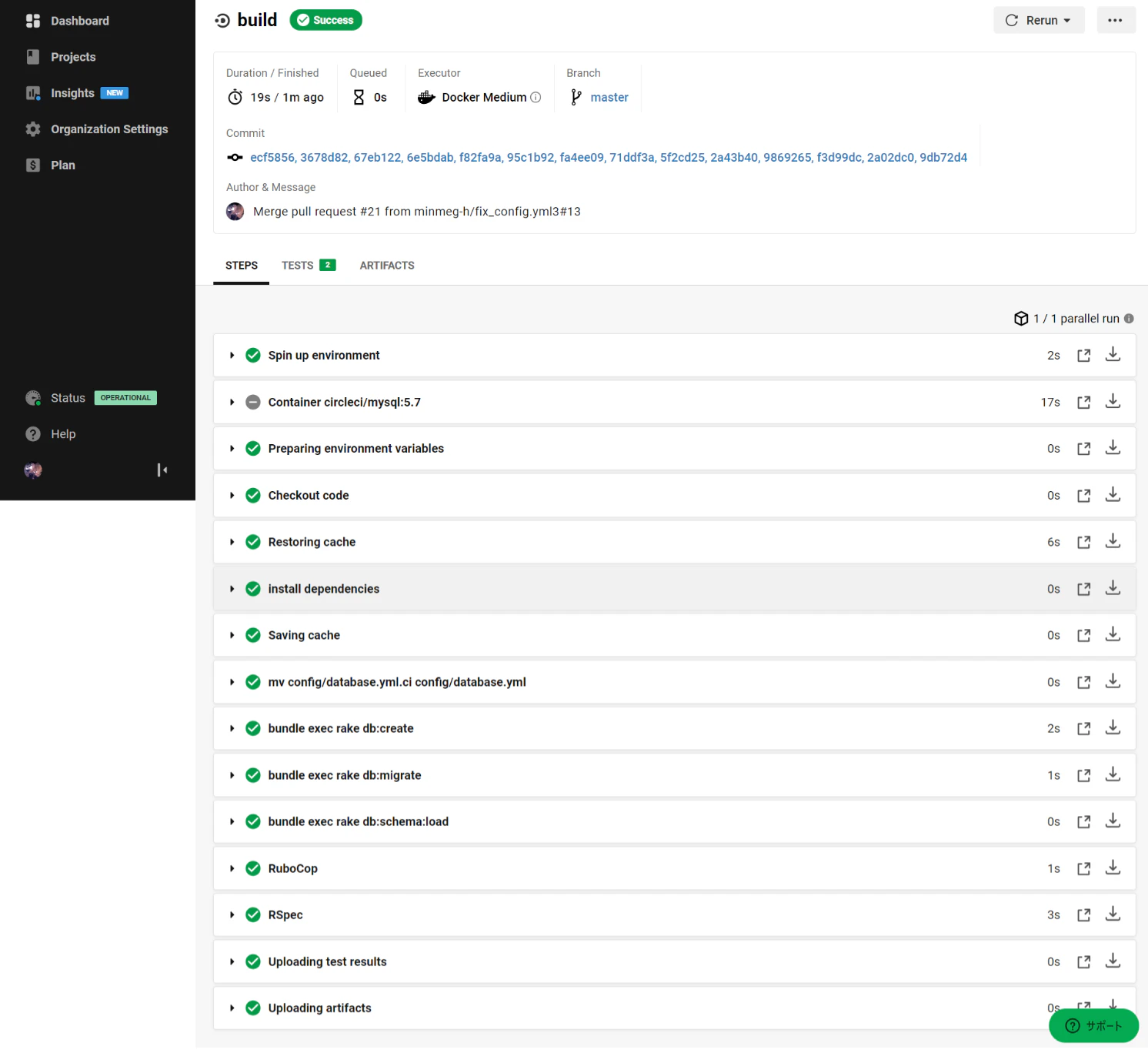The image size is (1148, 1053).
Task: Go to Projects in the sidebar
Action: (60, 57)
